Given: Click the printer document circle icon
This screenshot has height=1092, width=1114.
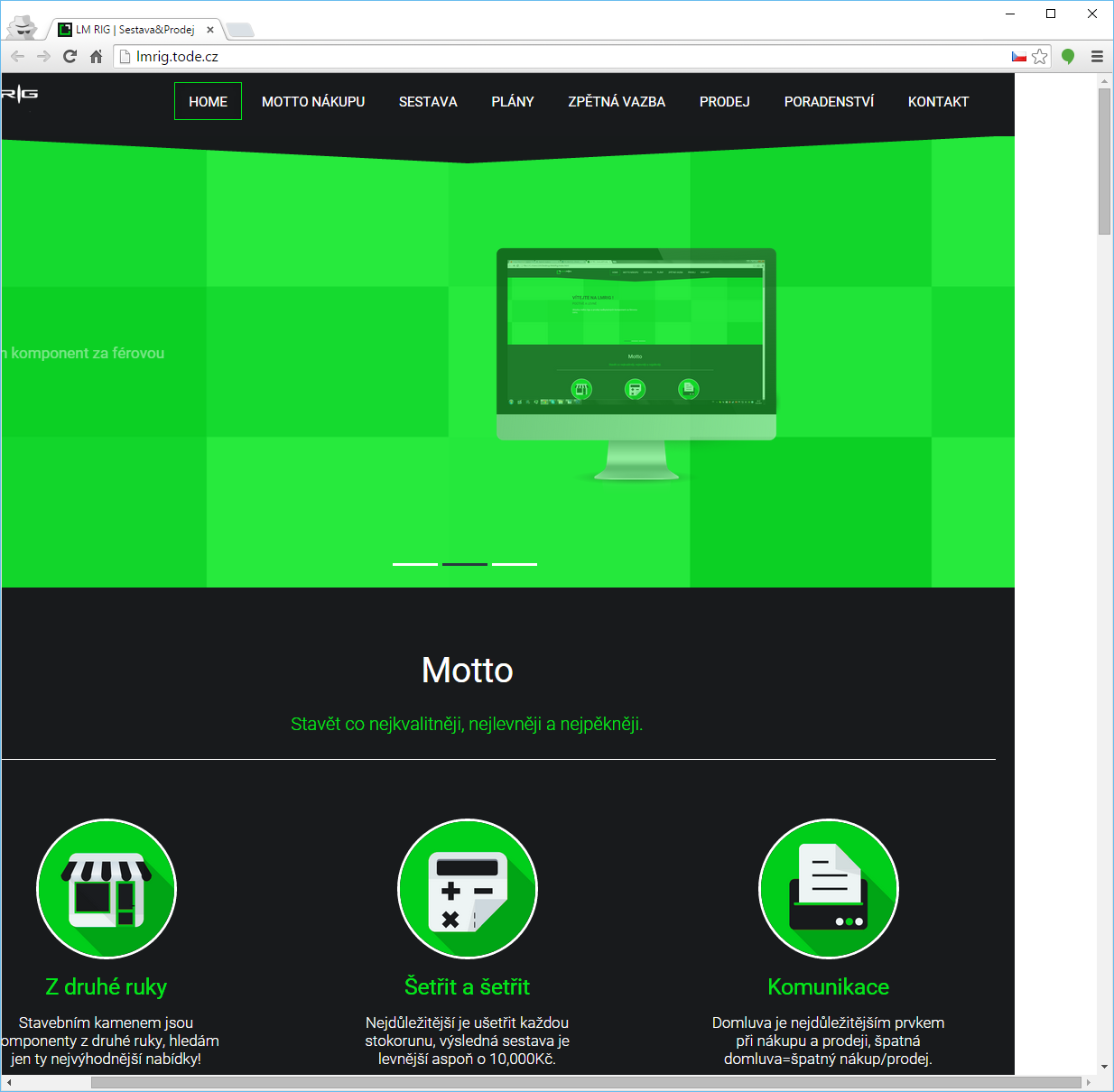Looking at the screenshot, I should click(828, 889).
